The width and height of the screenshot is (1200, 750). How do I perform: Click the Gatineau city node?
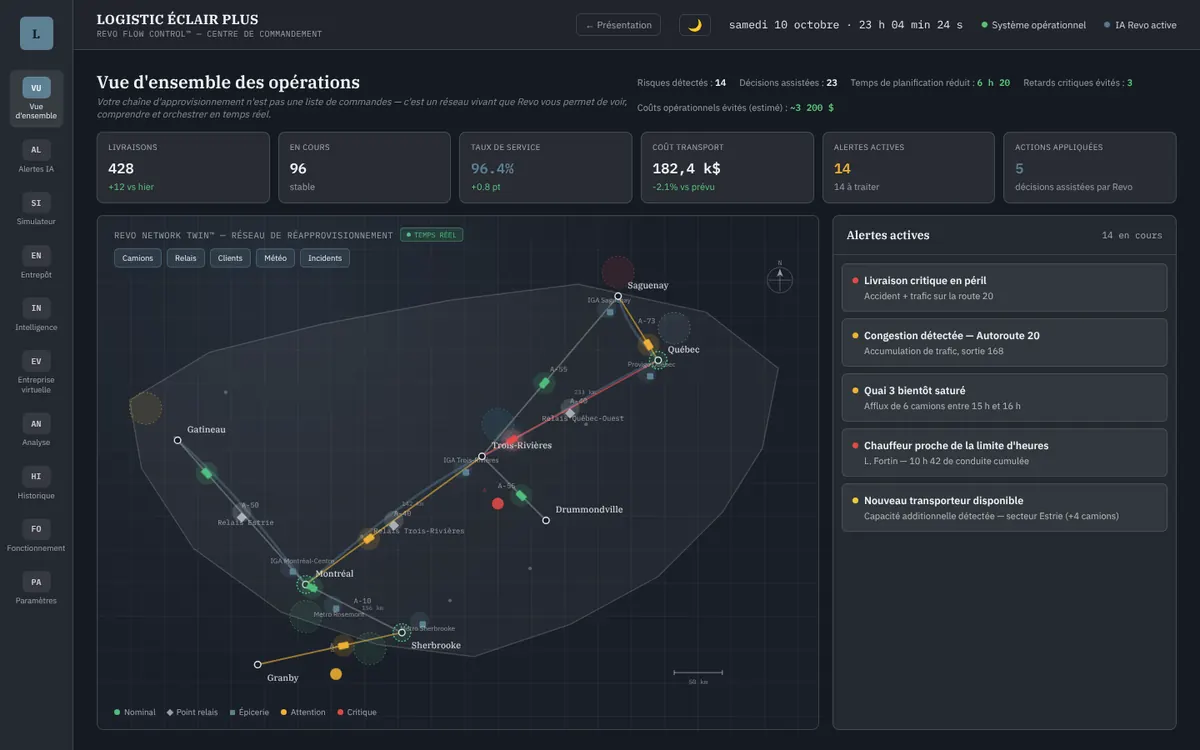(x=178, y=440)
